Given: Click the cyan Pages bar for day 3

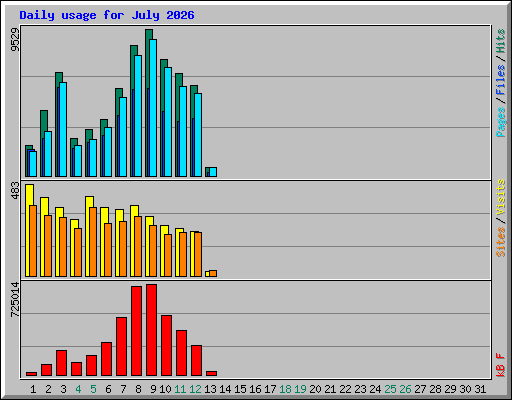Looking at the screenshot, I should [63, 129].
